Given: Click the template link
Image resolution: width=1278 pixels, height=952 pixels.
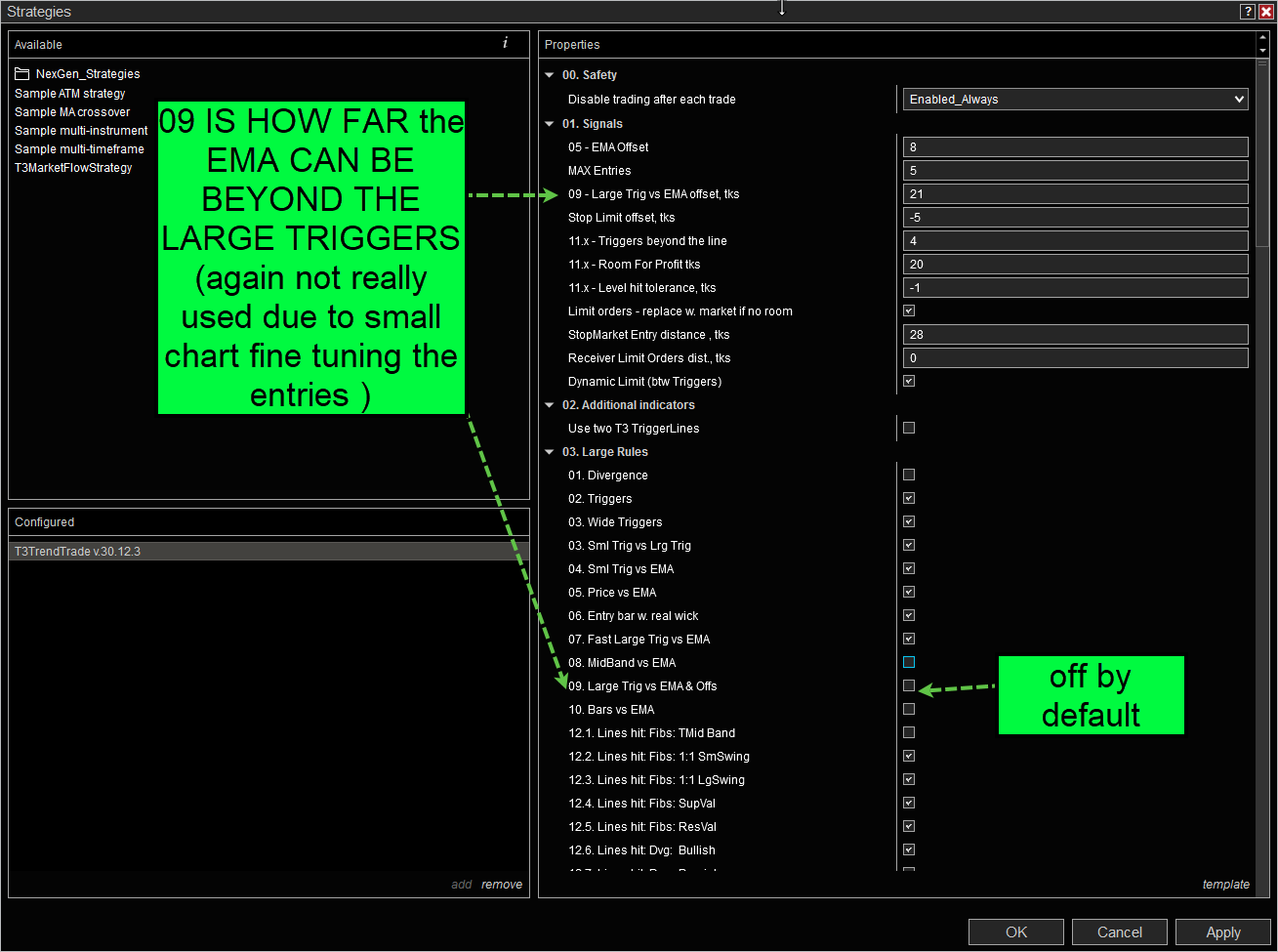Looking at the screenshot, I should pyautogui.click(x=1225, y=885).
